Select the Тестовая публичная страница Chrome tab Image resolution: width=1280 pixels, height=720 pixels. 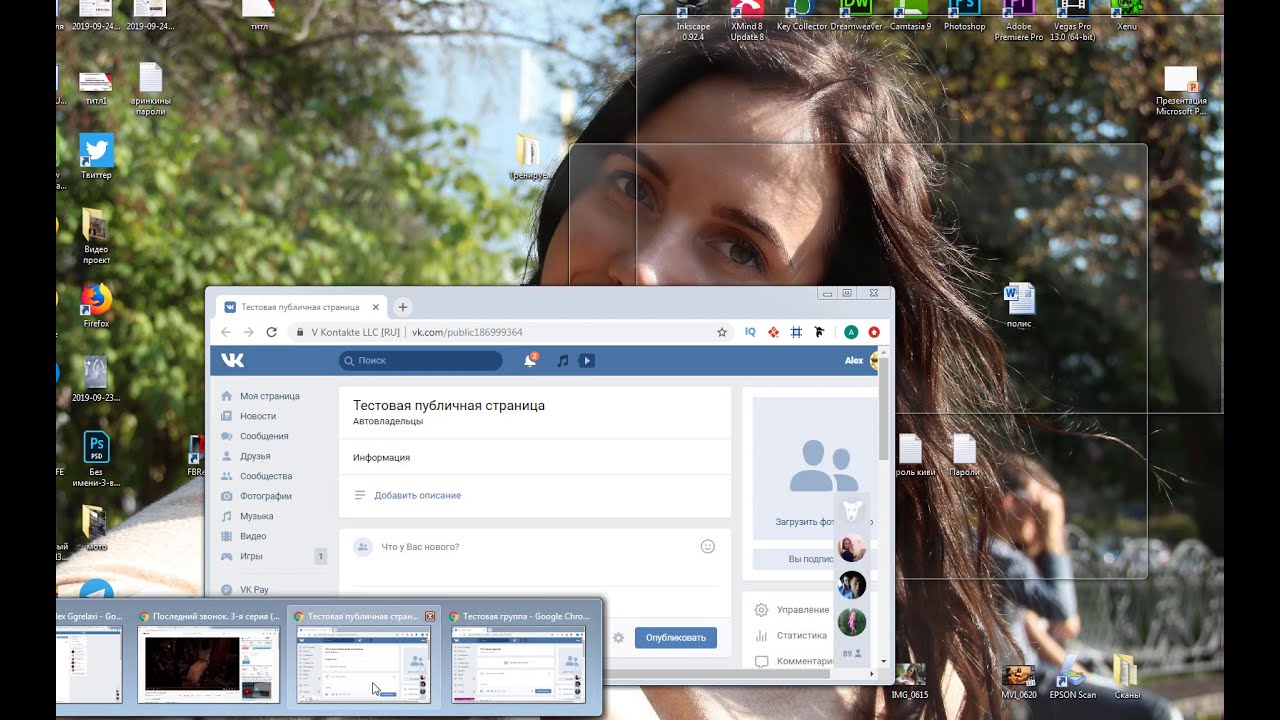[301, 307]
